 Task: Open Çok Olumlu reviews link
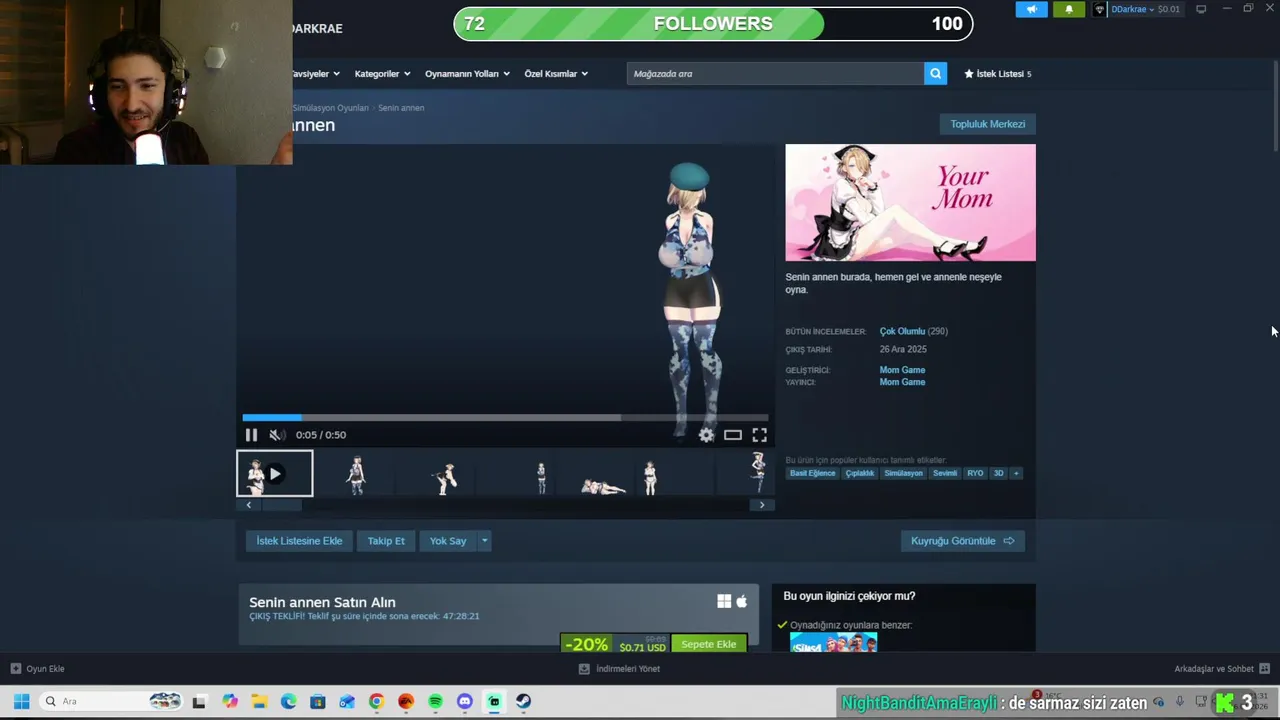point(902,331)
